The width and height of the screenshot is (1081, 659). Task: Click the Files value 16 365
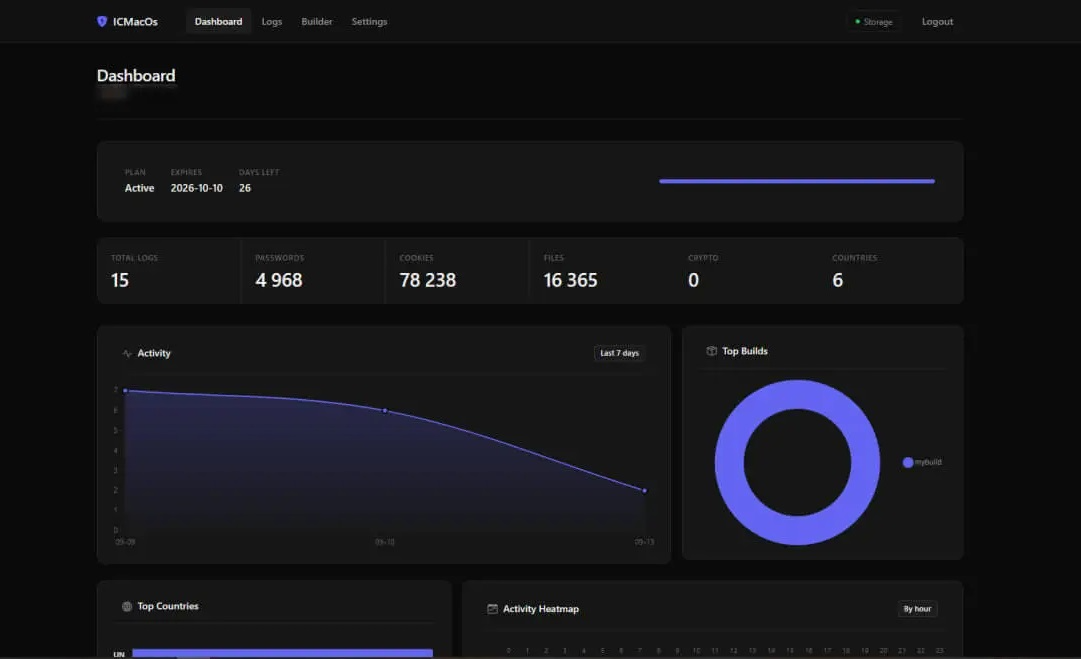tap(570, 281)
